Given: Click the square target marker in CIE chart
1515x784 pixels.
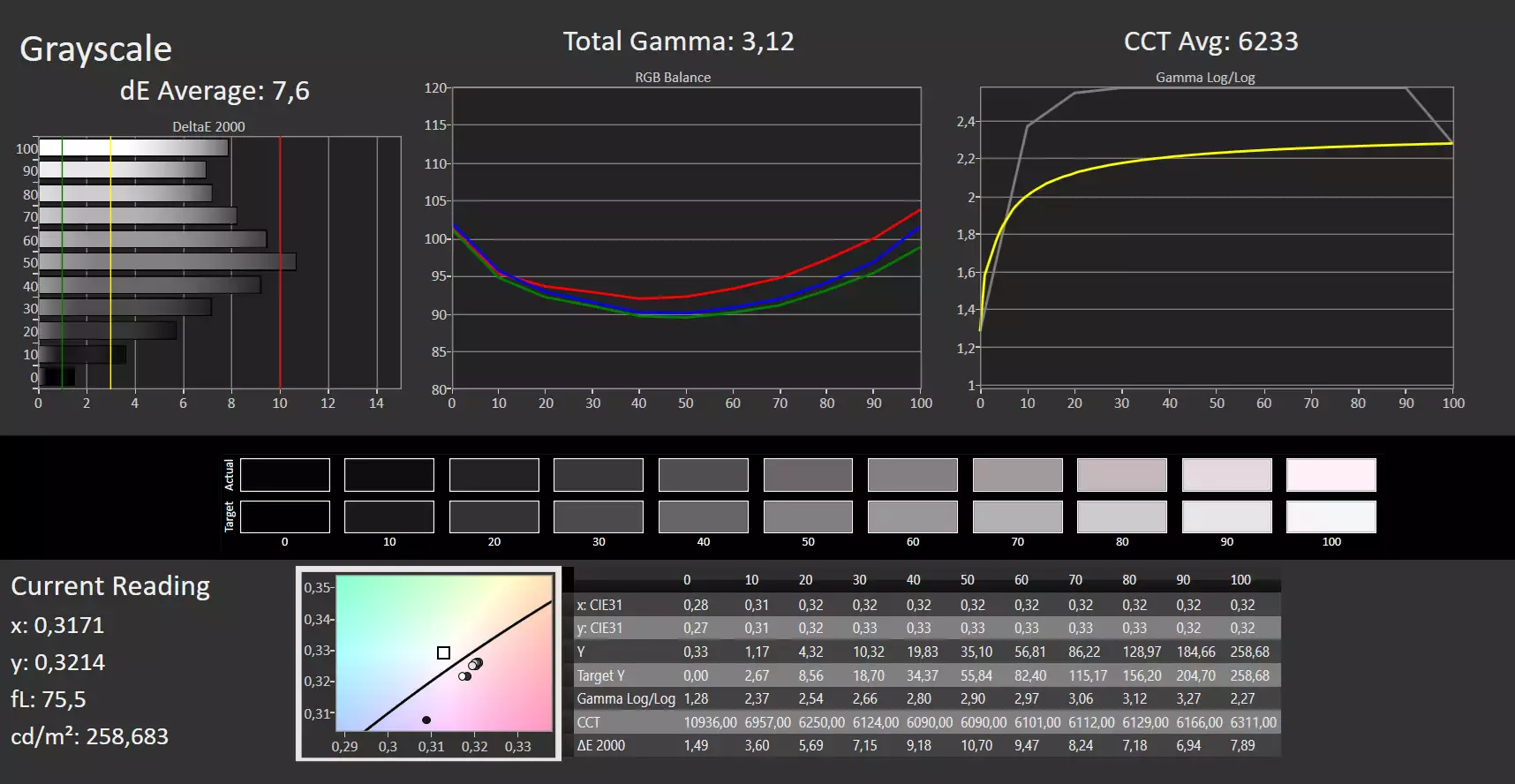Looking at the screenshot, I should pyautogui.click(x=443, y=652).
